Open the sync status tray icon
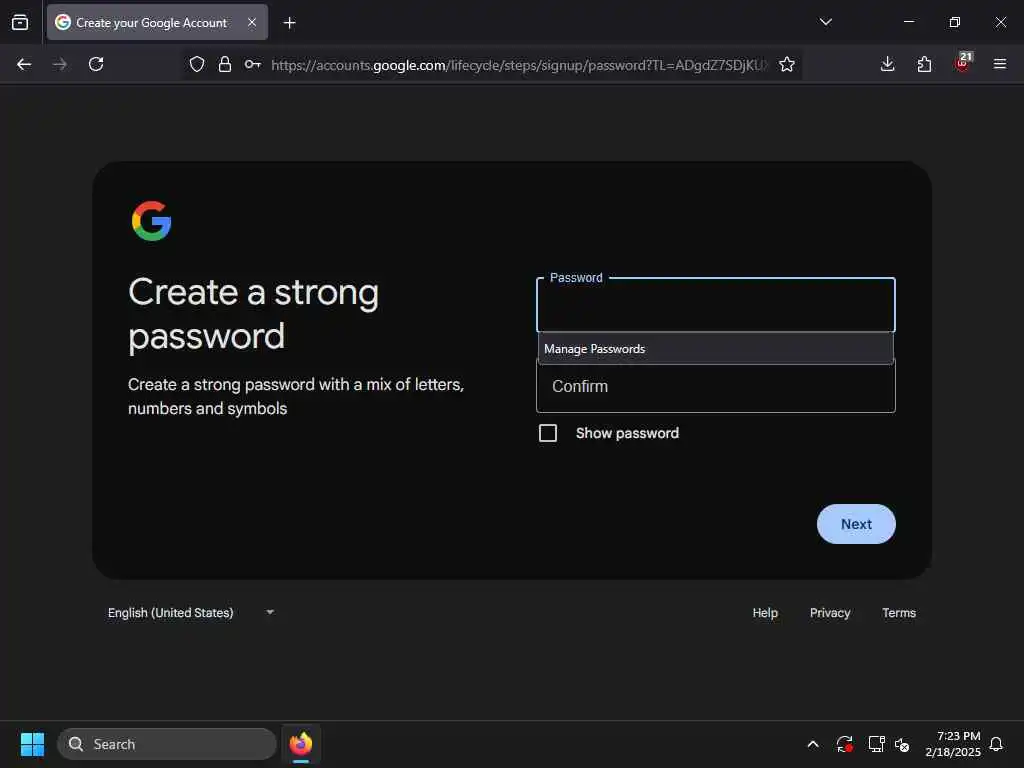The image size is (1024, 768). coord(844,744)
